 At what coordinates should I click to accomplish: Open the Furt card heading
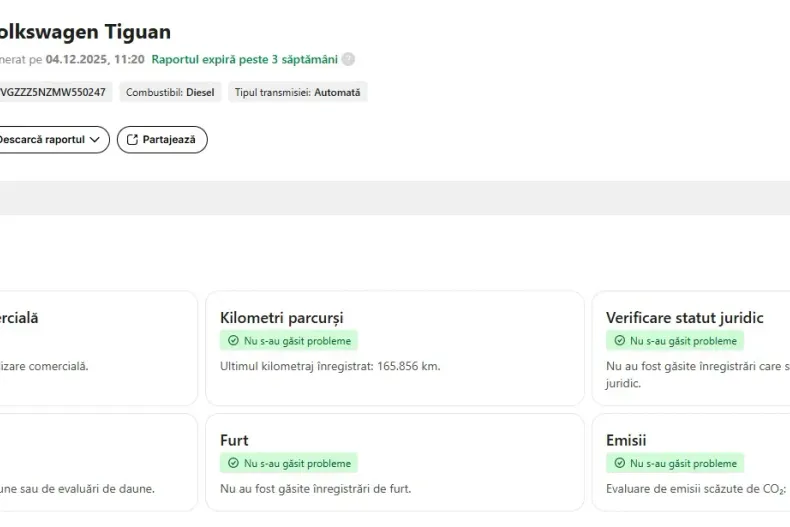[x=234, y=441]
